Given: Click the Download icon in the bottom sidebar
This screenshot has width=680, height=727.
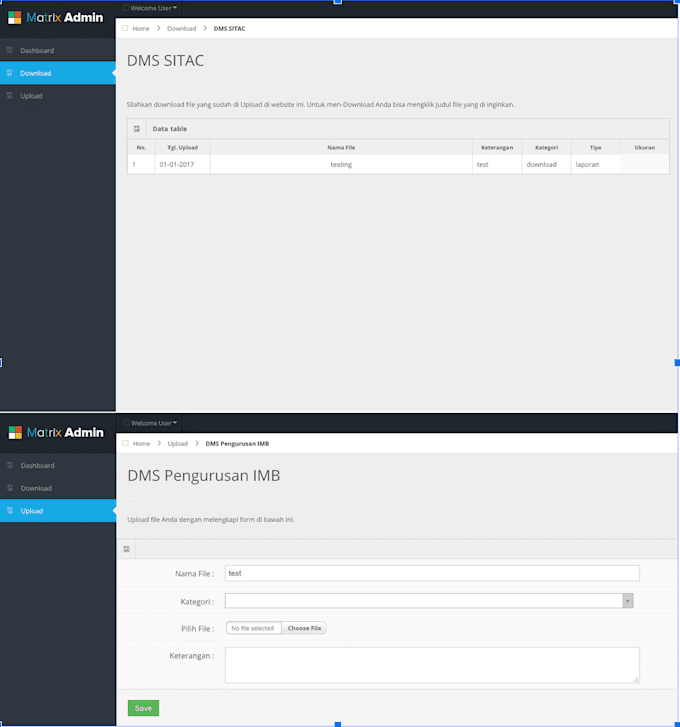Looking at the screenshot, I should (10, 488).
